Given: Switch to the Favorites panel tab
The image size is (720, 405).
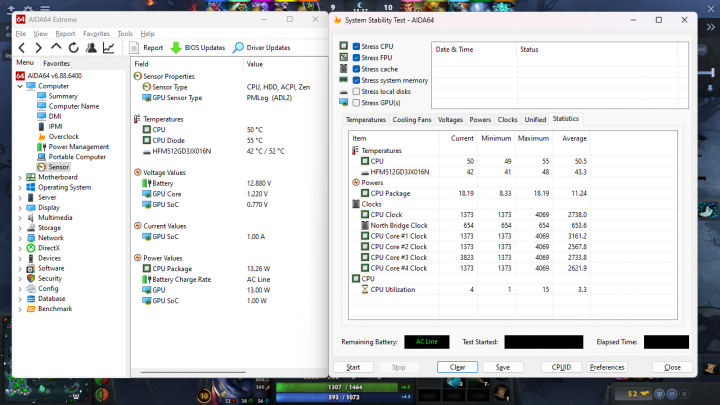Looking at the screenshot, I should click(56, 63).
